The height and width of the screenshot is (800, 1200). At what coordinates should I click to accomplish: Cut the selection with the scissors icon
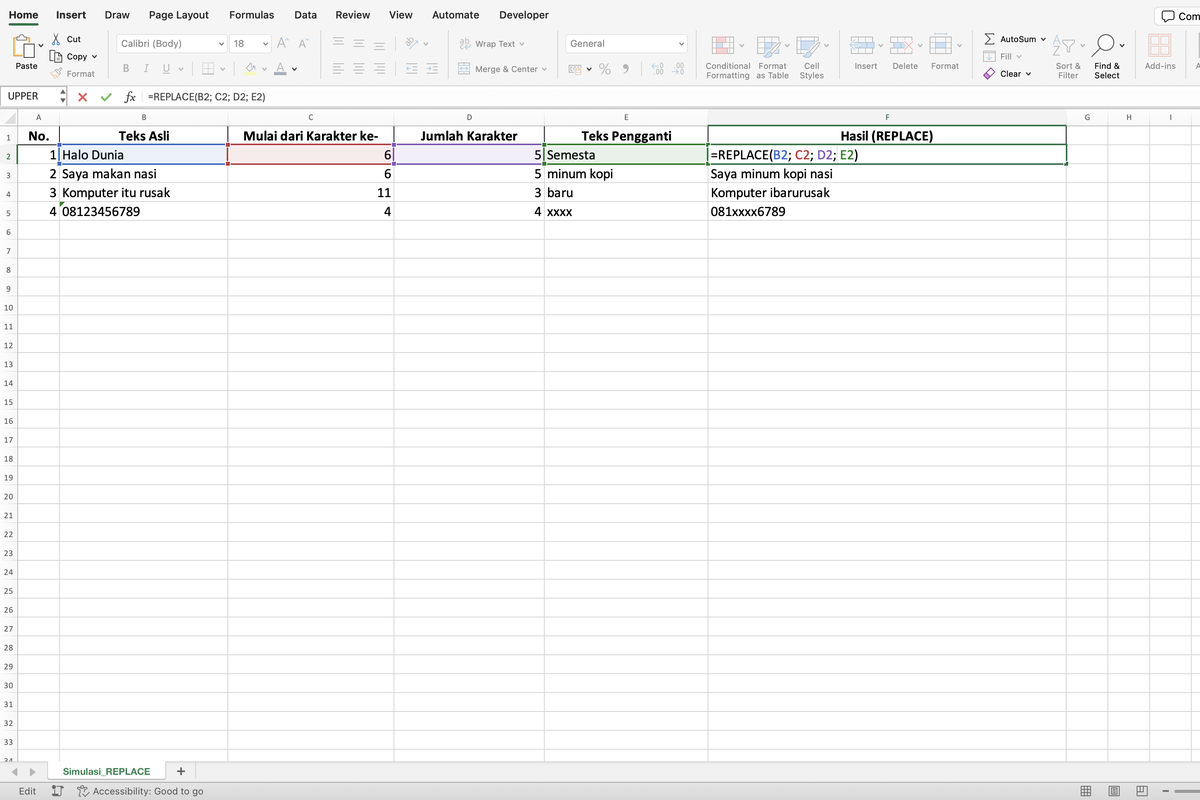click(x=57, y=39)
